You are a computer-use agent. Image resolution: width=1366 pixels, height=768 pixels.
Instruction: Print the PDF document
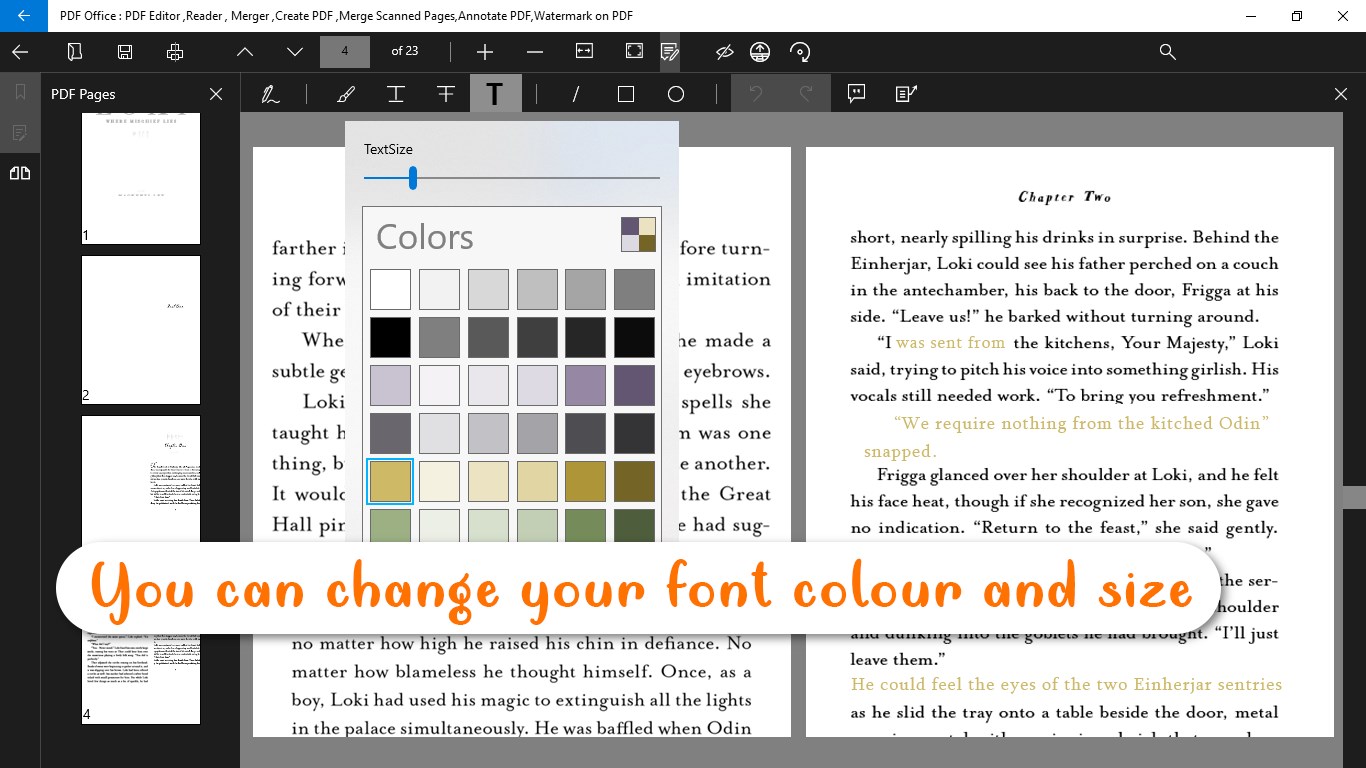pyautogui.click(x=175, y=52)
